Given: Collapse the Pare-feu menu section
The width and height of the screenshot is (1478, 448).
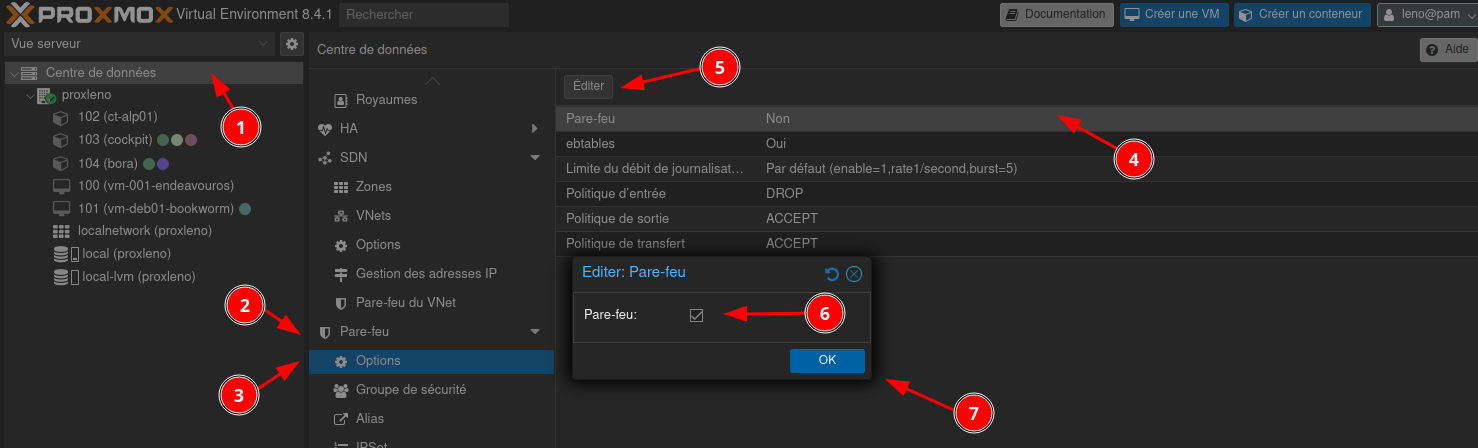Looking at the screenshot, I should (535, 332).
